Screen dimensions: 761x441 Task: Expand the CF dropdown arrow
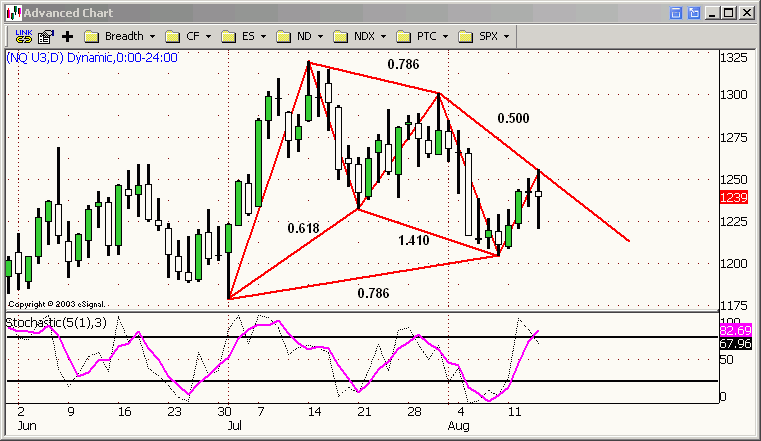coord(208,37)
